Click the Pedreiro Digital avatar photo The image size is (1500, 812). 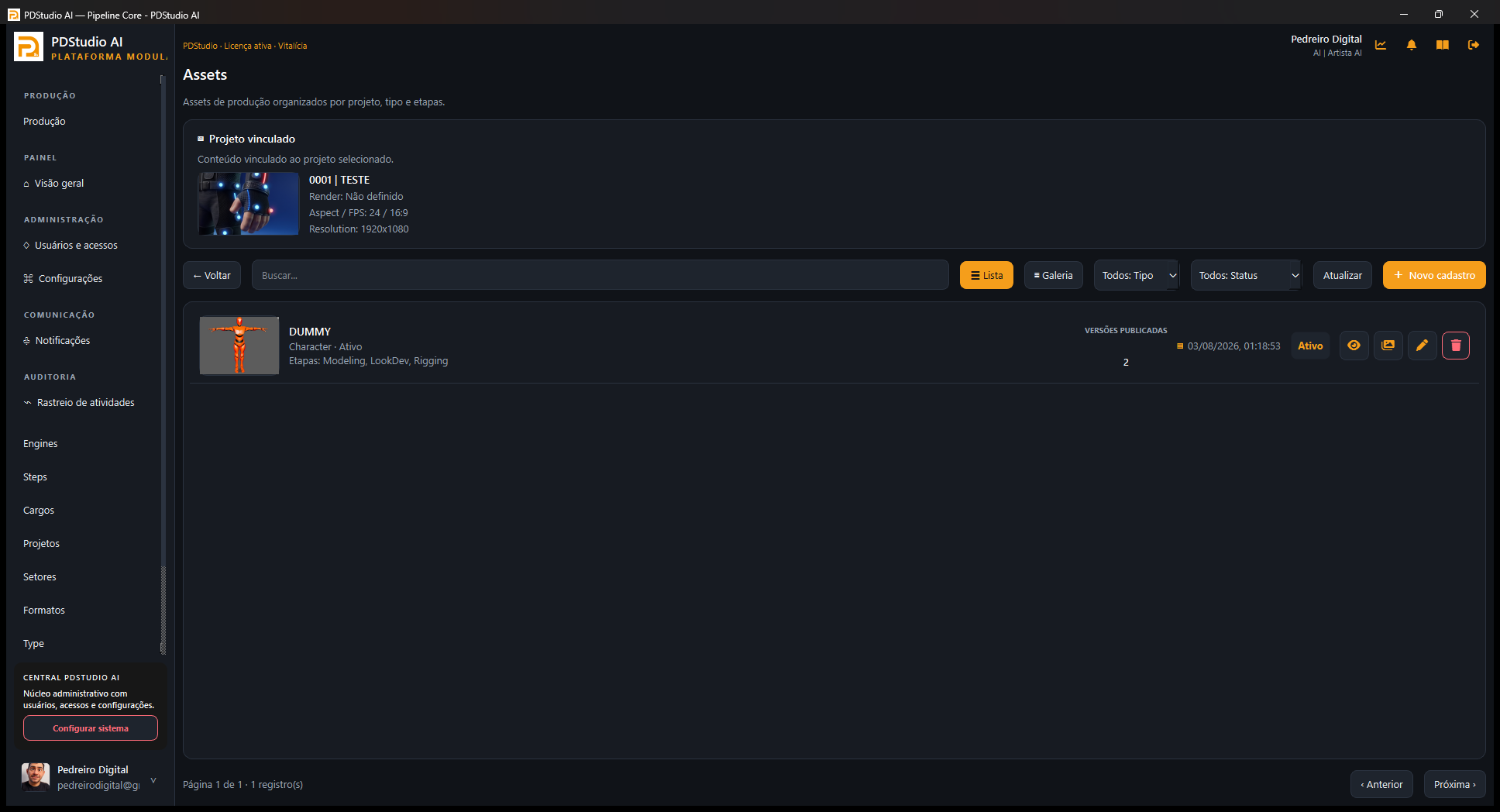(36, 776)
